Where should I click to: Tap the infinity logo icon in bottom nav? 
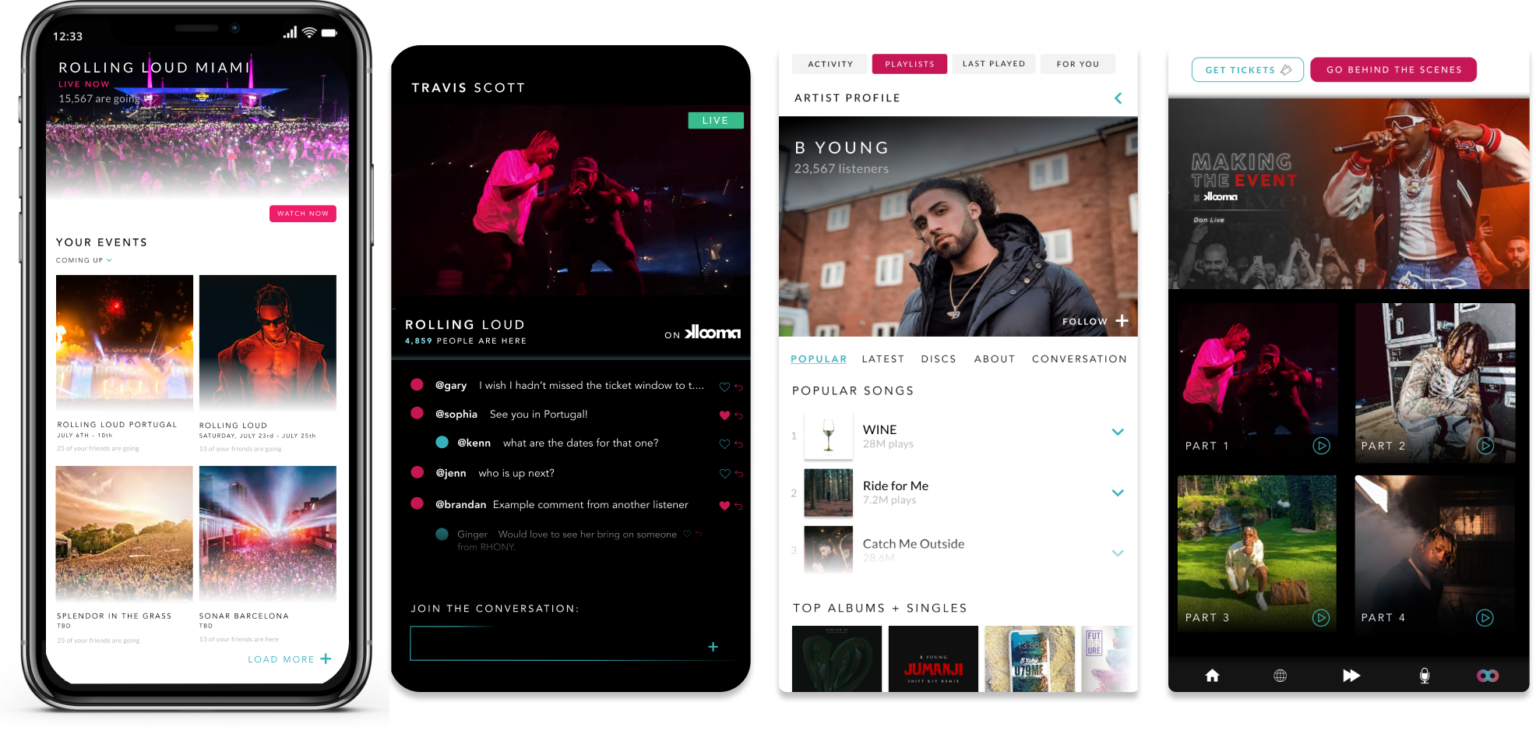[1487, 676]
